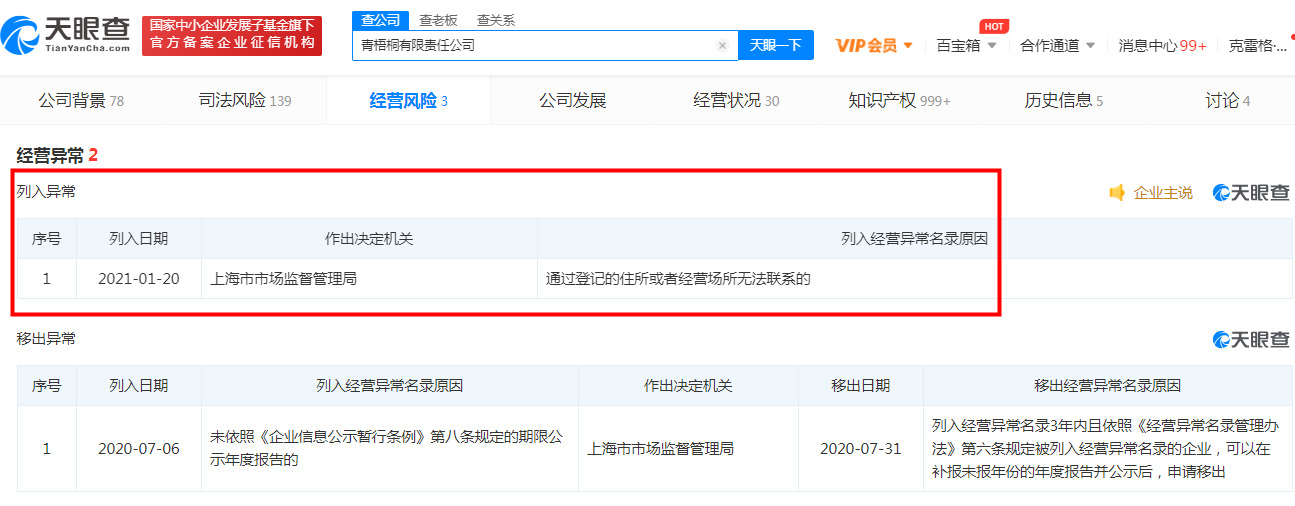Click the 企业主说 link
The height and width of the screenshot is (506, 1295).
(x=1163, y=193)
